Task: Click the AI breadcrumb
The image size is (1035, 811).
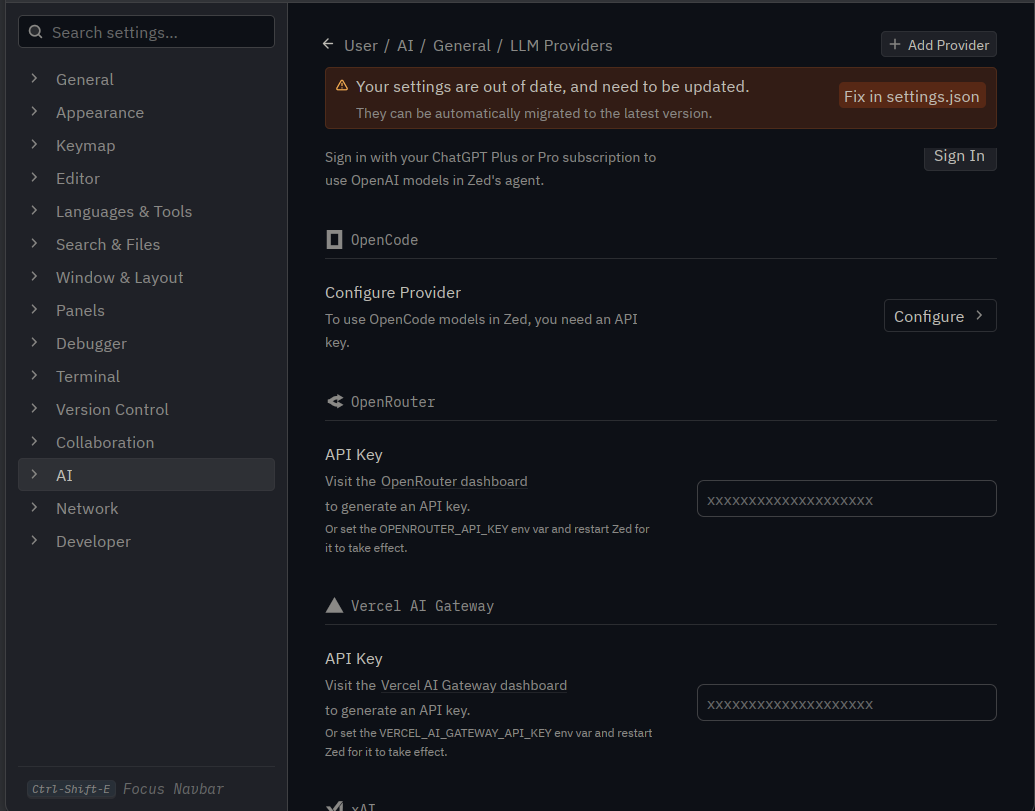Action: click(405, 45)
